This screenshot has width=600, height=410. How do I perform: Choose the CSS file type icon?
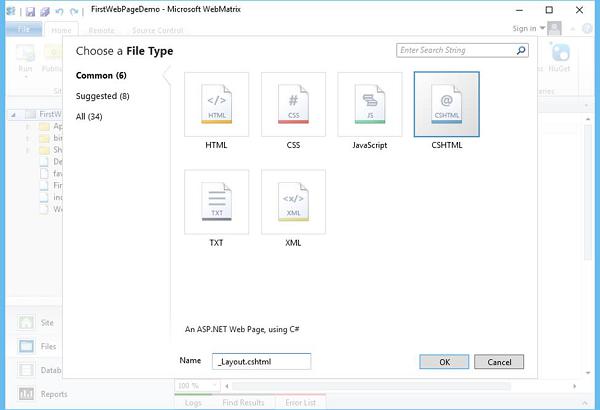tap(293, 104)
